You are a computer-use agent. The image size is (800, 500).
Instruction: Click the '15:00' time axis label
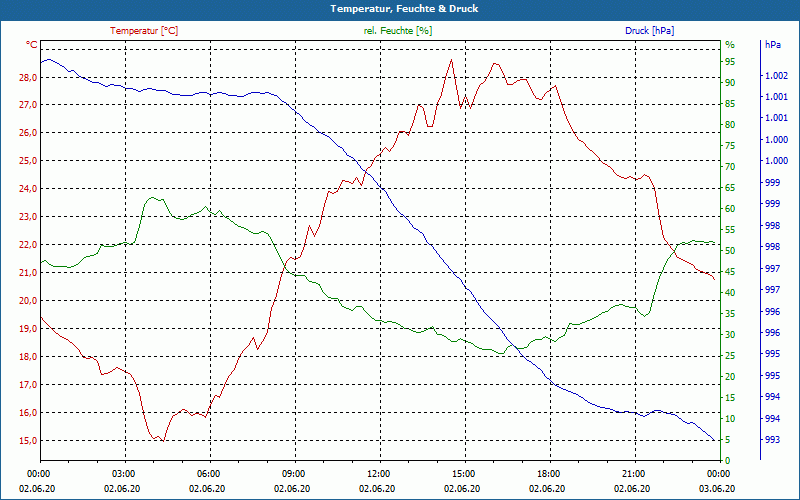462,473
